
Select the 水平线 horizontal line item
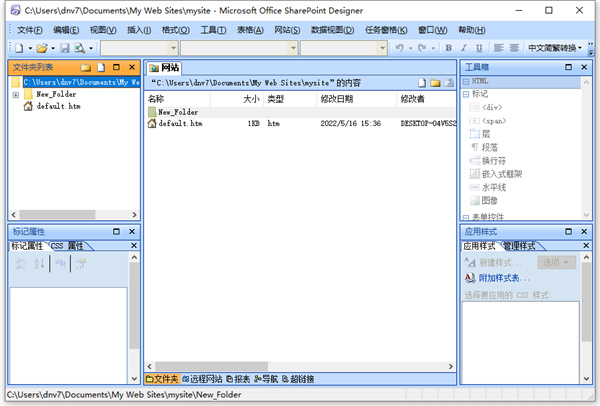click(x=488, y=188)
